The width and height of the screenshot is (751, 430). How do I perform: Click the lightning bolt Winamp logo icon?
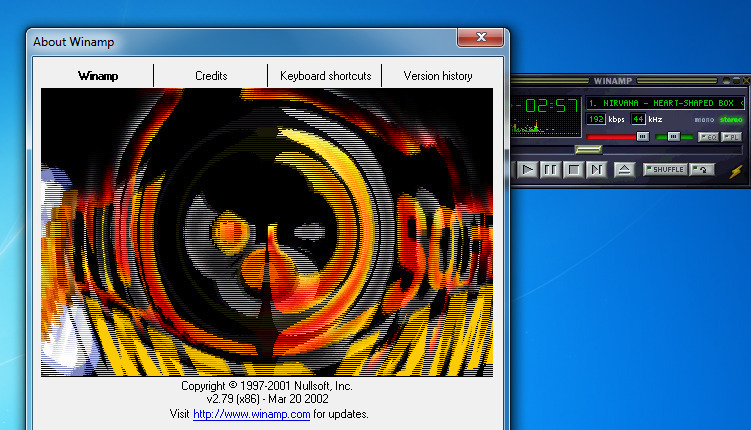click(x=736, y=171)
